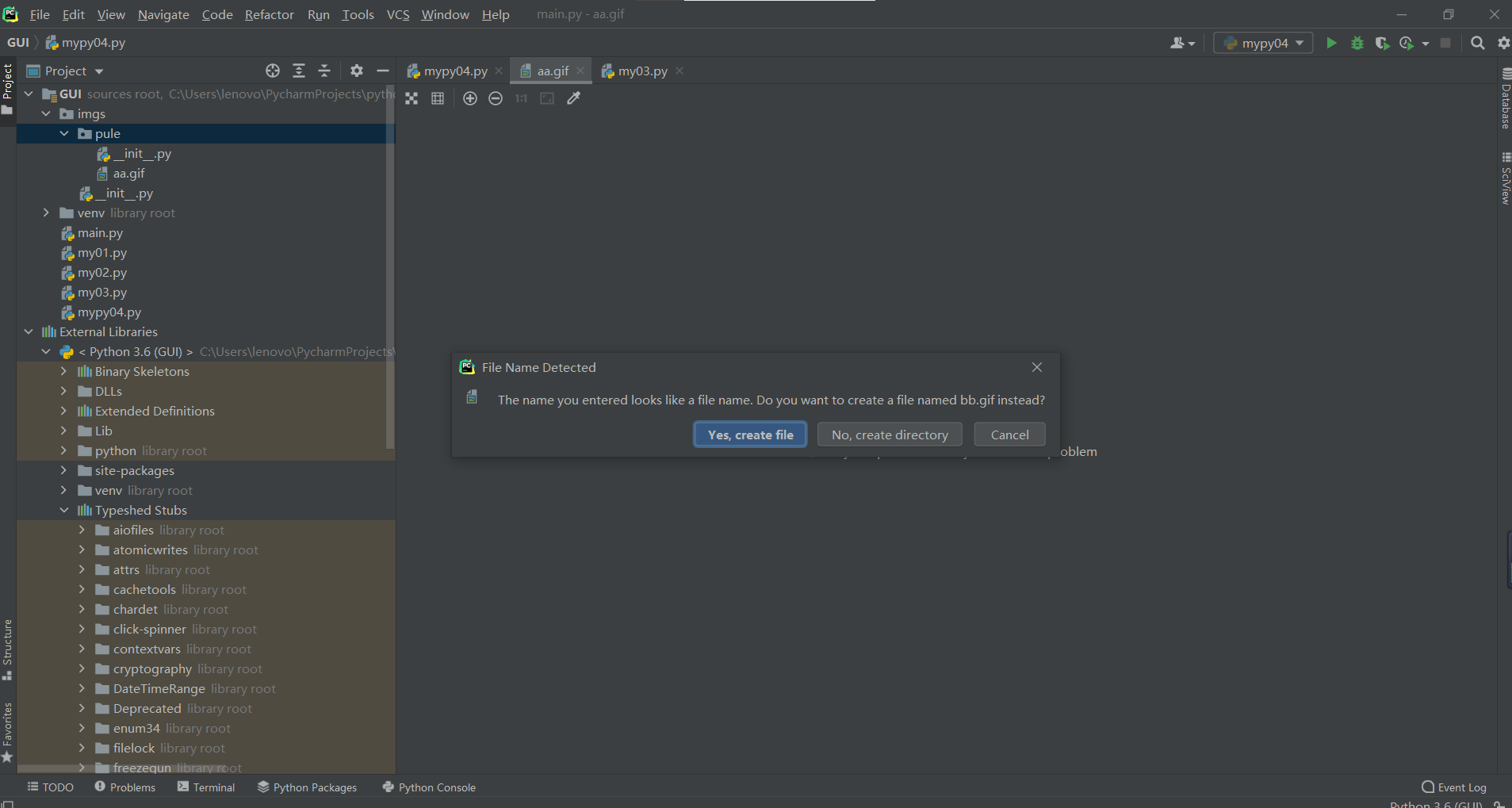Open the SciView side panel
Screen dimensions: 1512x808
tap(1506, 178)
